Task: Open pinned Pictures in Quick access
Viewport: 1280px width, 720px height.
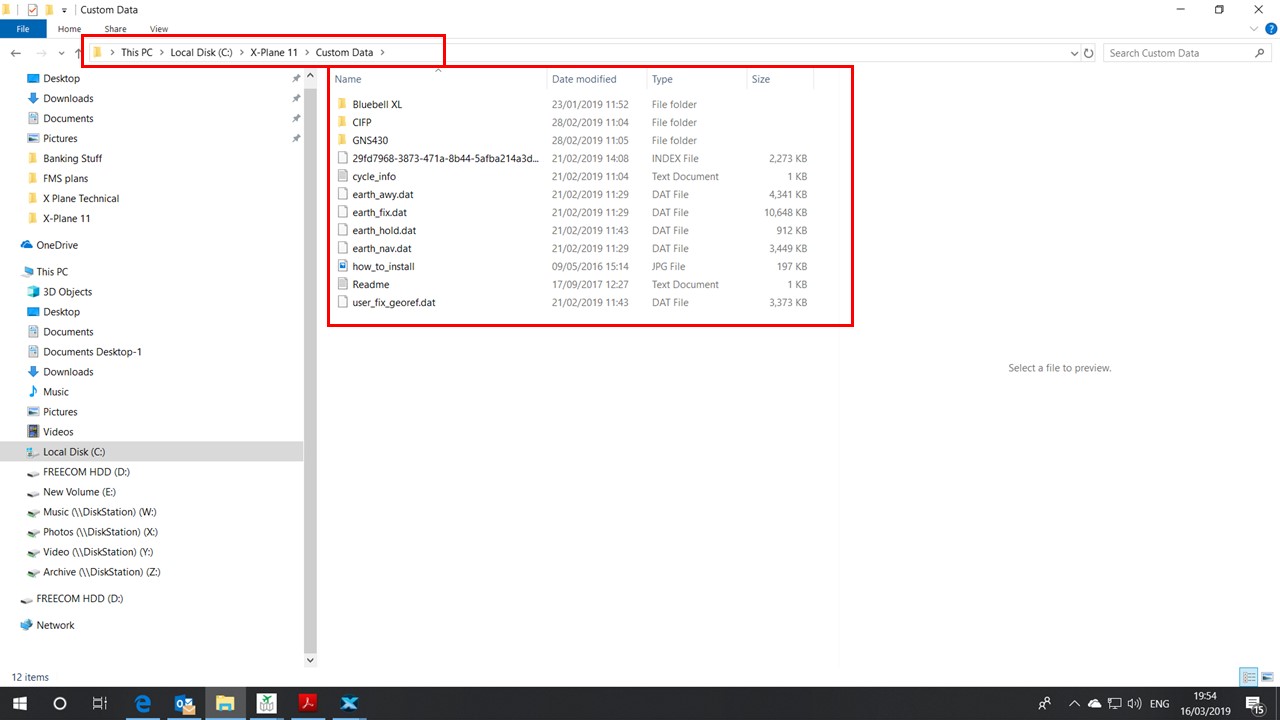Action: coord(60,138)
